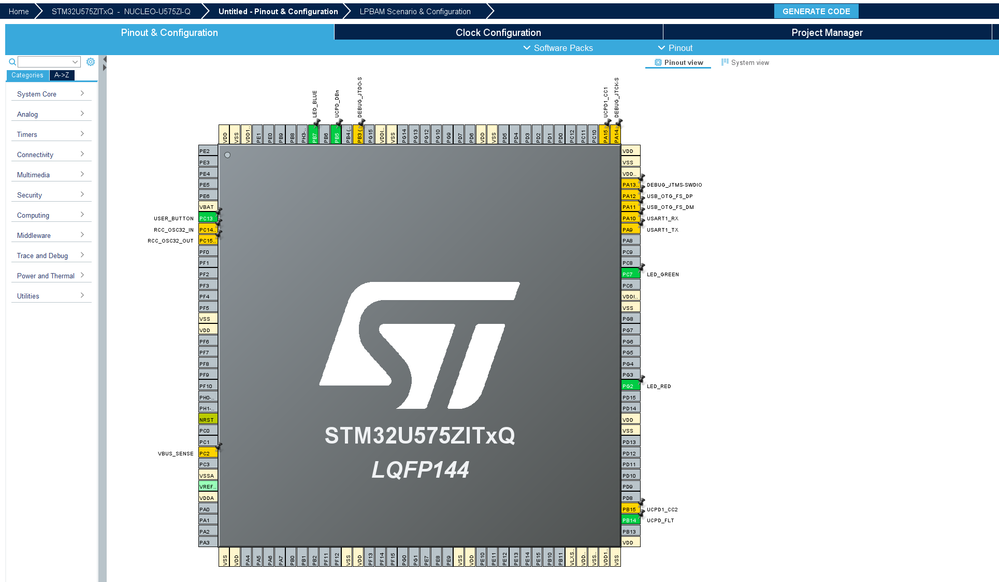Viewport: 999px width, 582px height.
Task: Select pin PC14 on the chip
Action: pos(208,229)
